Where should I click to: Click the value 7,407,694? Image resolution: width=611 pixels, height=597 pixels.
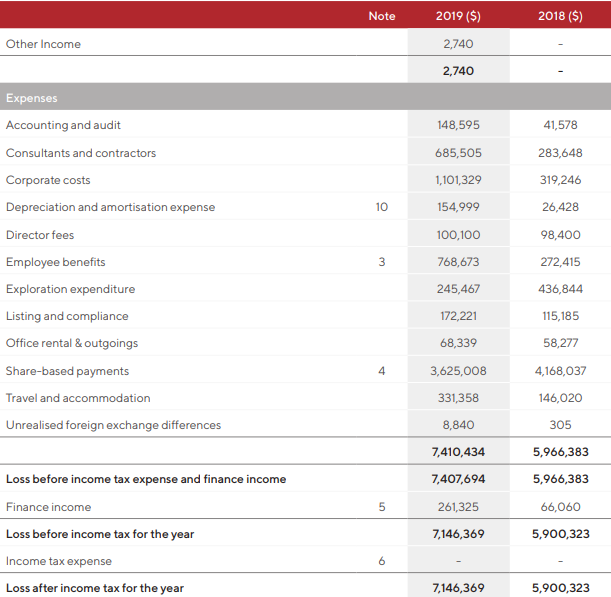[458, 479]
